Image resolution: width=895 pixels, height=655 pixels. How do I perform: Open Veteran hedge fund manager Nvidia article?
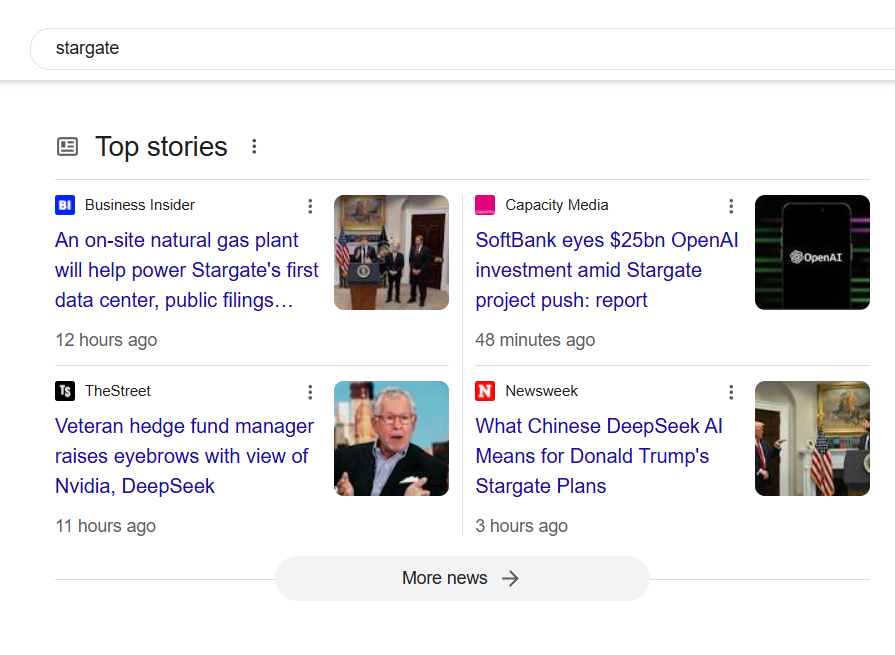pyautogui.click(x=184, y=456)
